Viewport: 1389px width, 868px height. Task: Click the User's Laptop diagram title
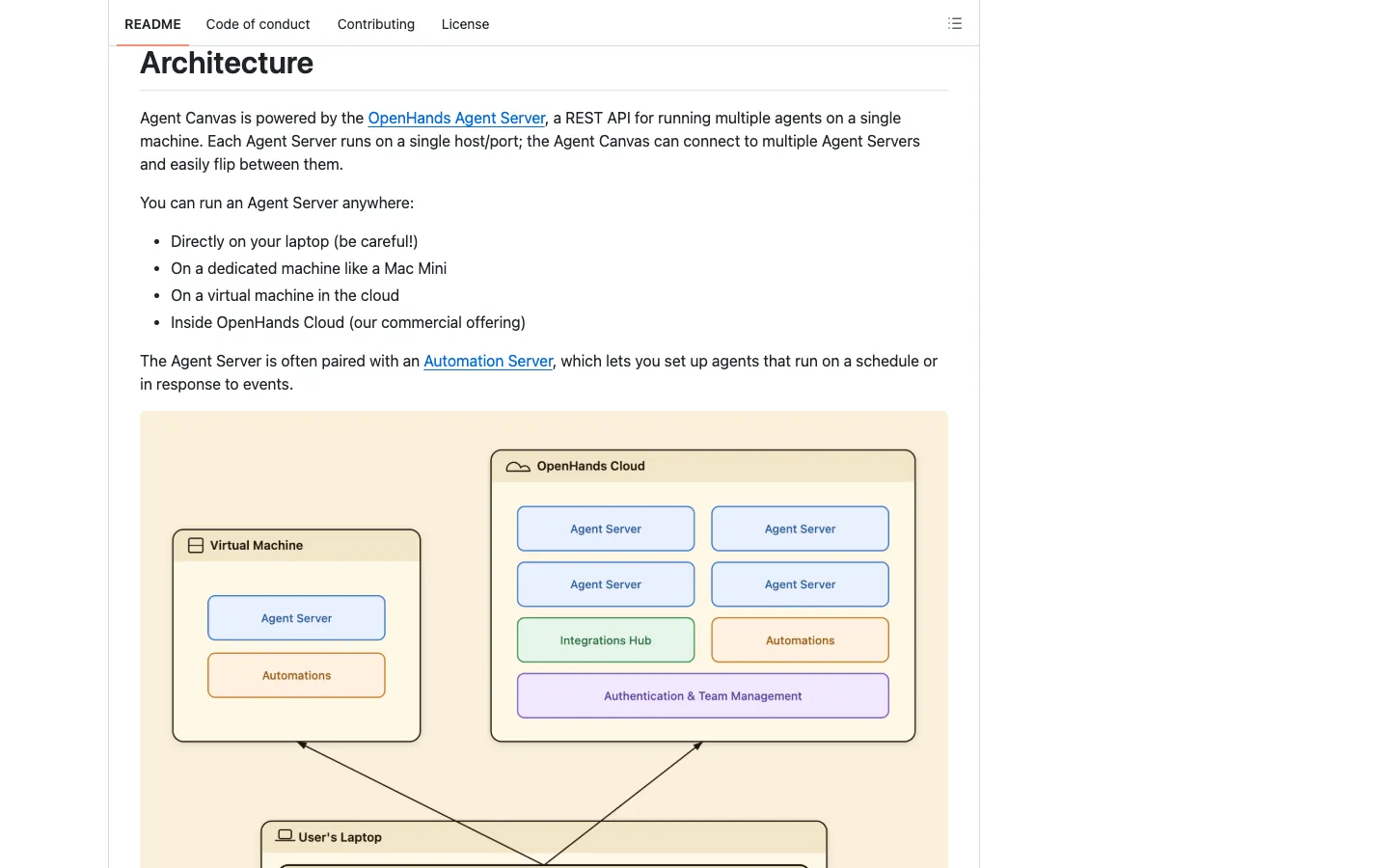click(x=340, y=837)
